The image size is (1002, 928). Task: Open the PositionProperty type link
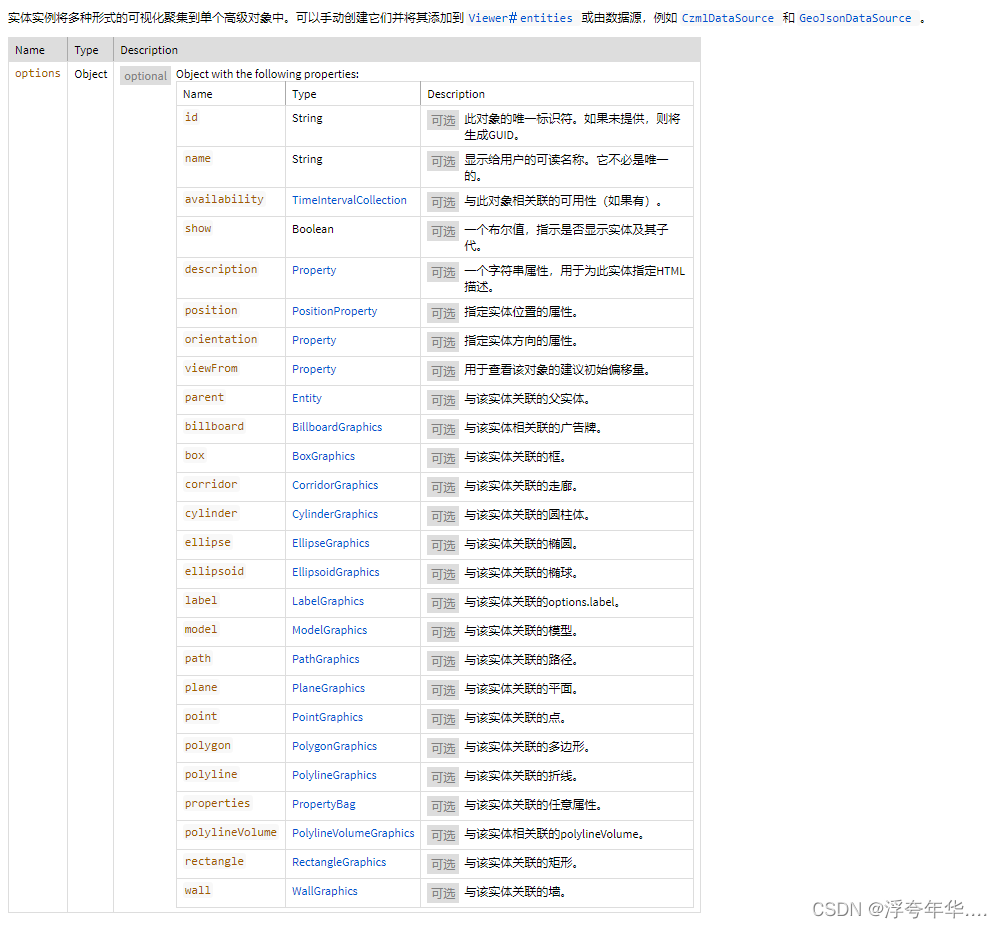334,311
